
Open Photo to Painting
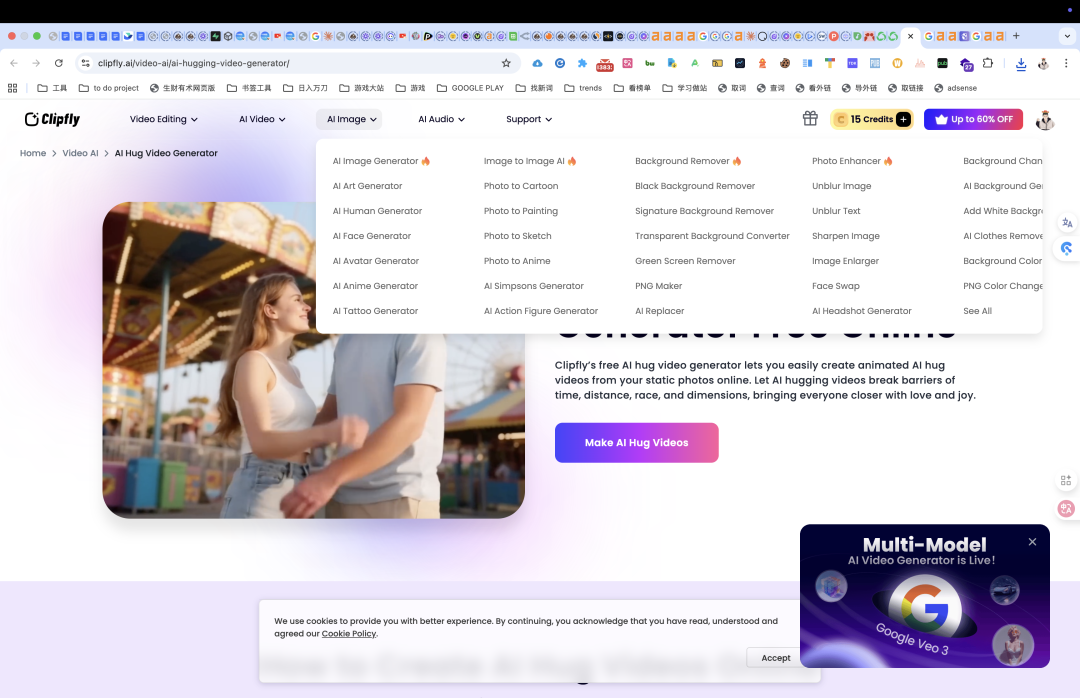521,211
